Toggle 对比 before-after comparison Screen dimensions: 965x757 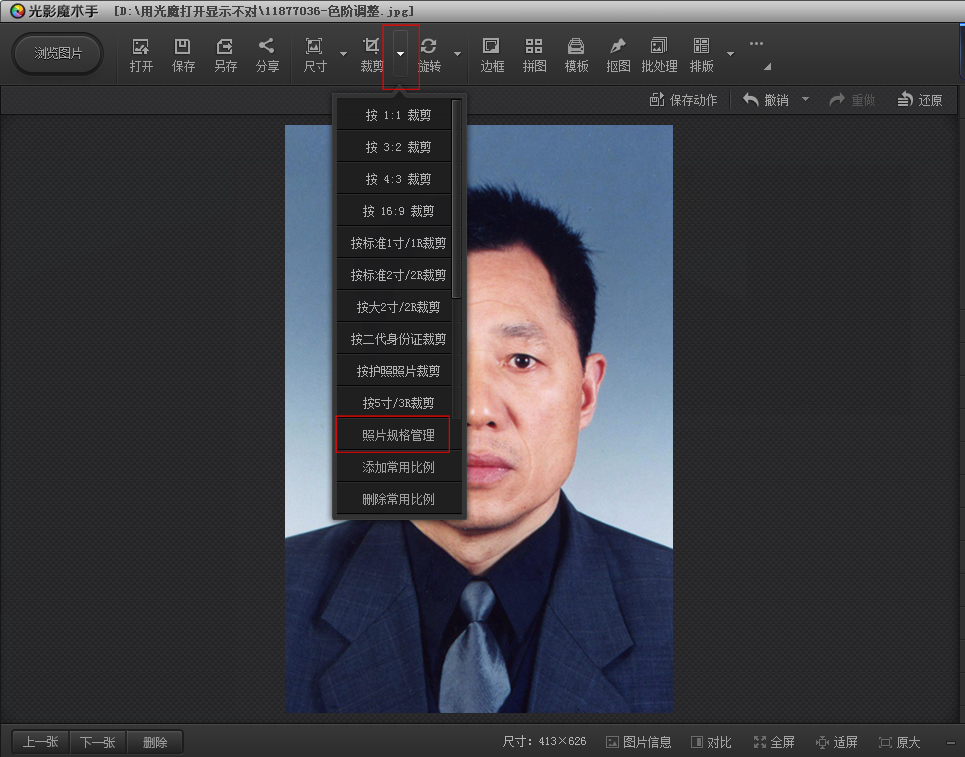click(x=711, y=742)
